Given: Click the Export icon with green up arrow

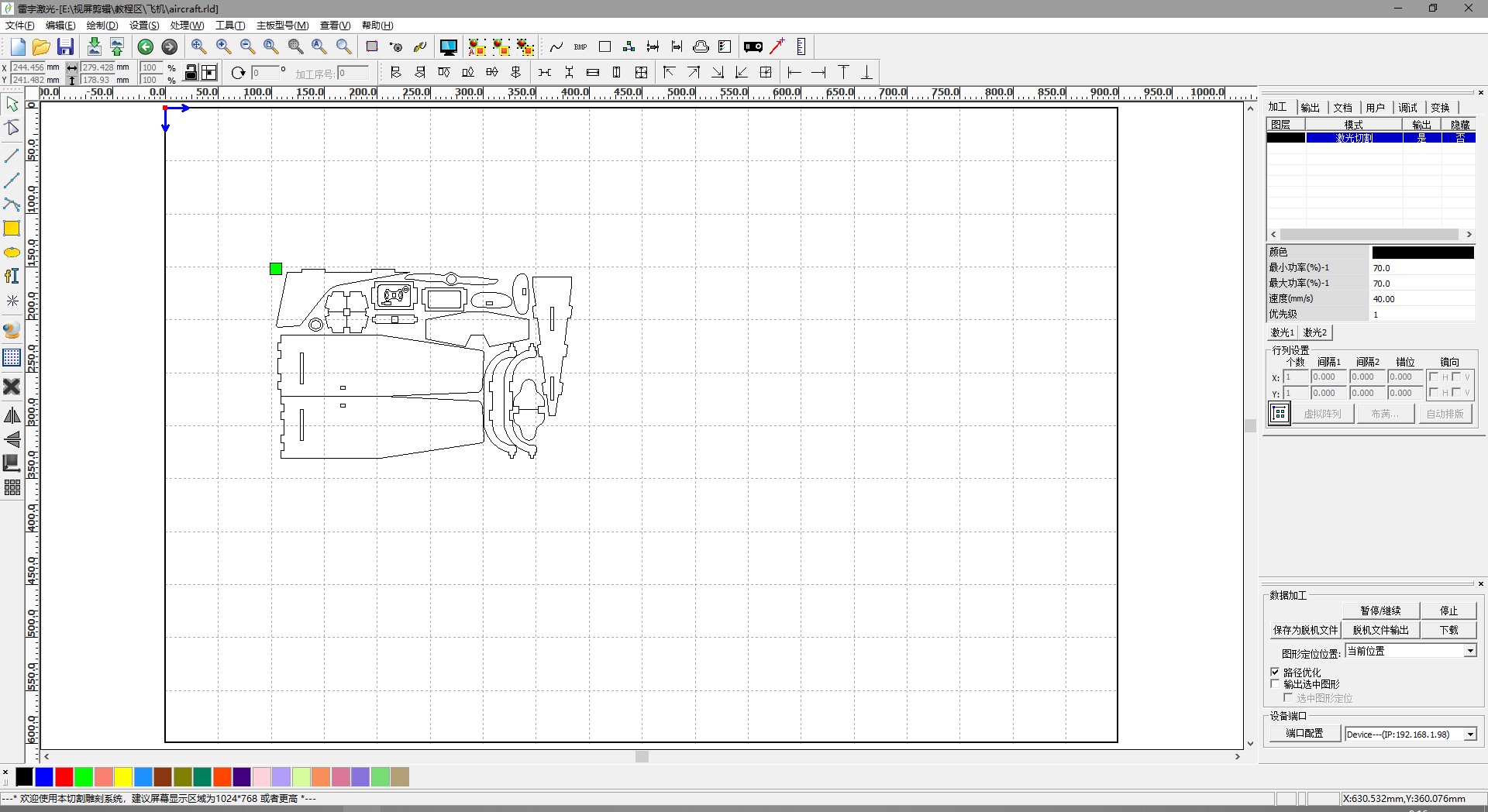Looking at the screenshot, I should tap(117, 46).
